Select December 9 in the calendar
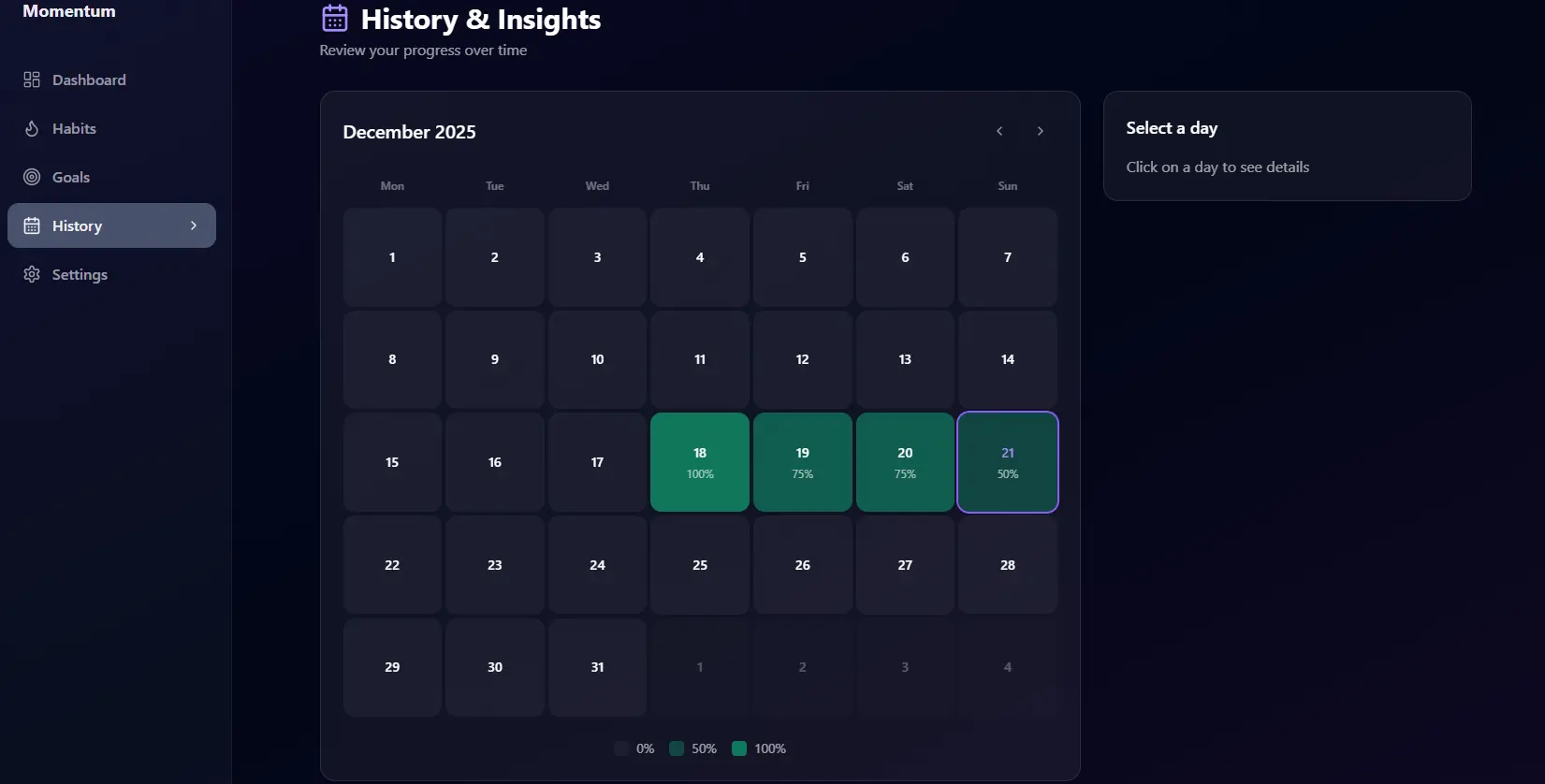Screen dimensions: 1545x784 [x=495, y=359]
